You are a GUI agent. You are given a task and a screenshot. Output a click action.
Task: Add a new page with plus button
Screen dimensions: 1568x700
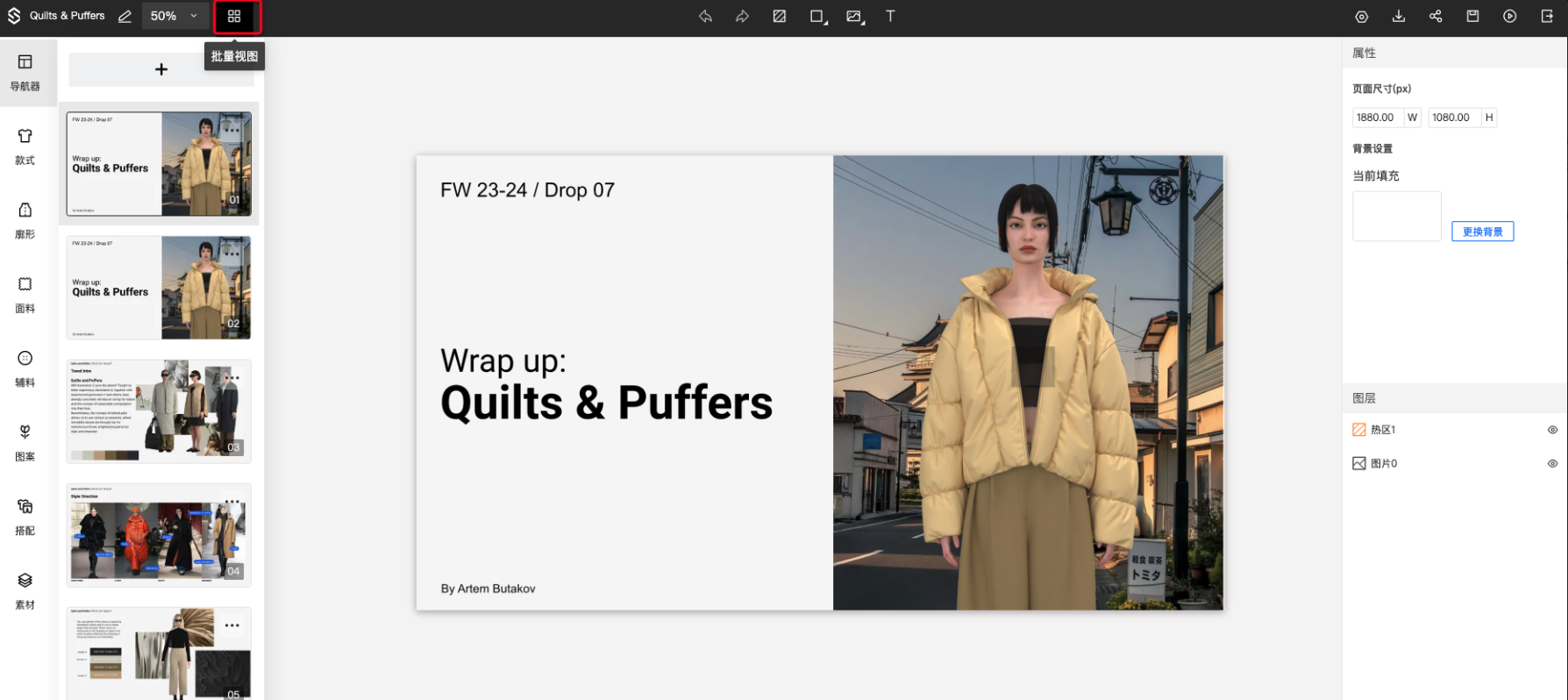[x=161, y=69]
